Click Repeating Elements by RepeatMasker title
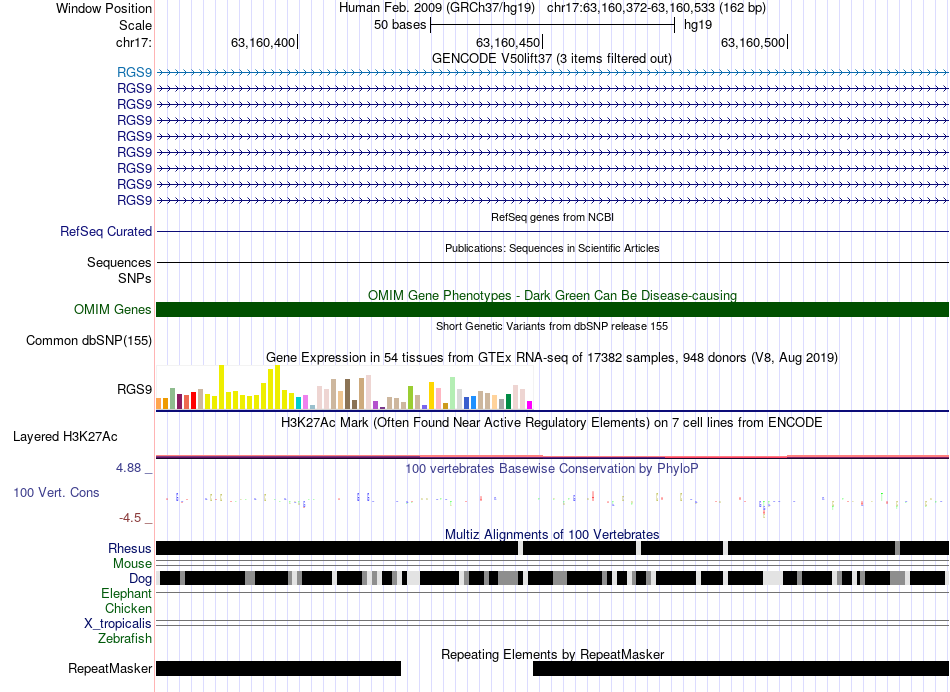This screenshot has height=692, width=950. pyautogui.click(x=553, y=654)
